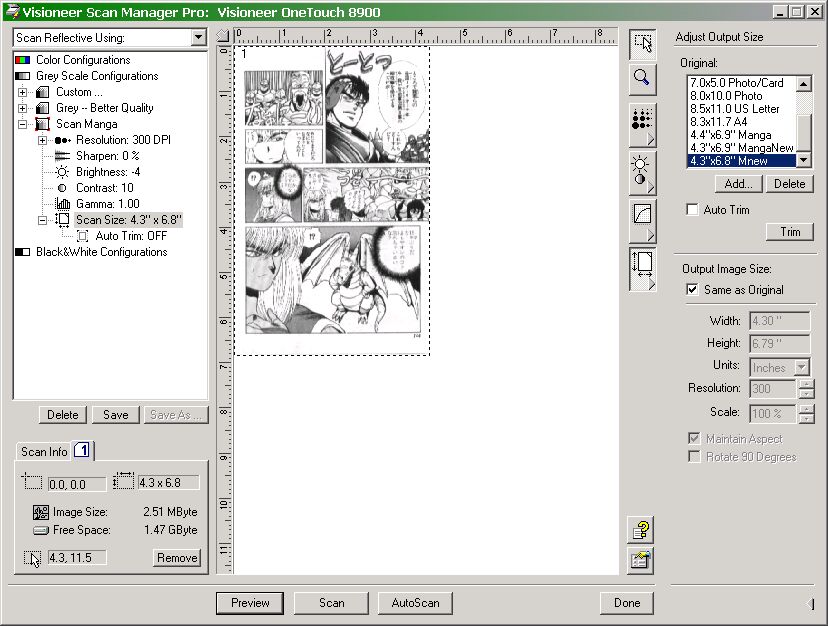Click the Scan button
This screenshot has width=828, height=626.
331,603
